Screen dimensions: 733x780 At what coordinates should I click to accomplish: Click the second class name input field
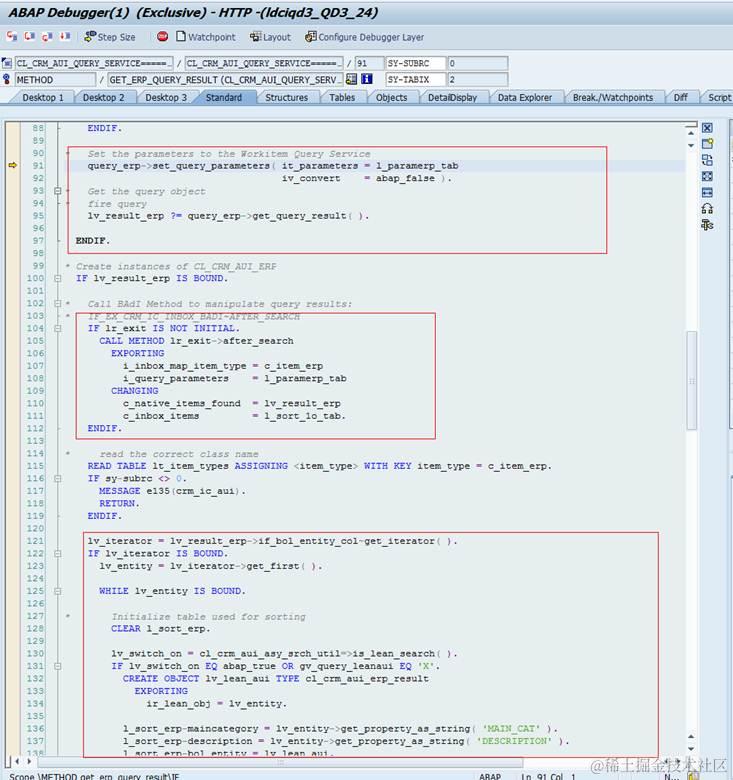(264, 63)
